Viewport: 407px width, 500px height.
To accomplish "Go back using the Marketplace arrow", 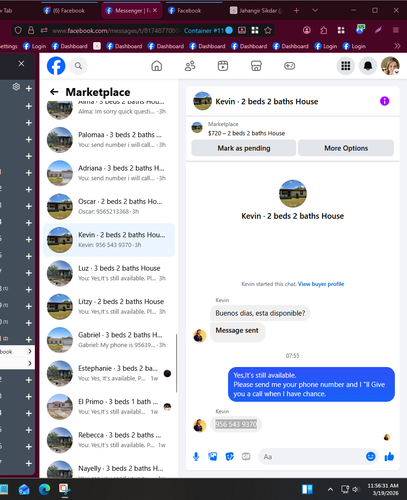I will [x=54, y=92].
